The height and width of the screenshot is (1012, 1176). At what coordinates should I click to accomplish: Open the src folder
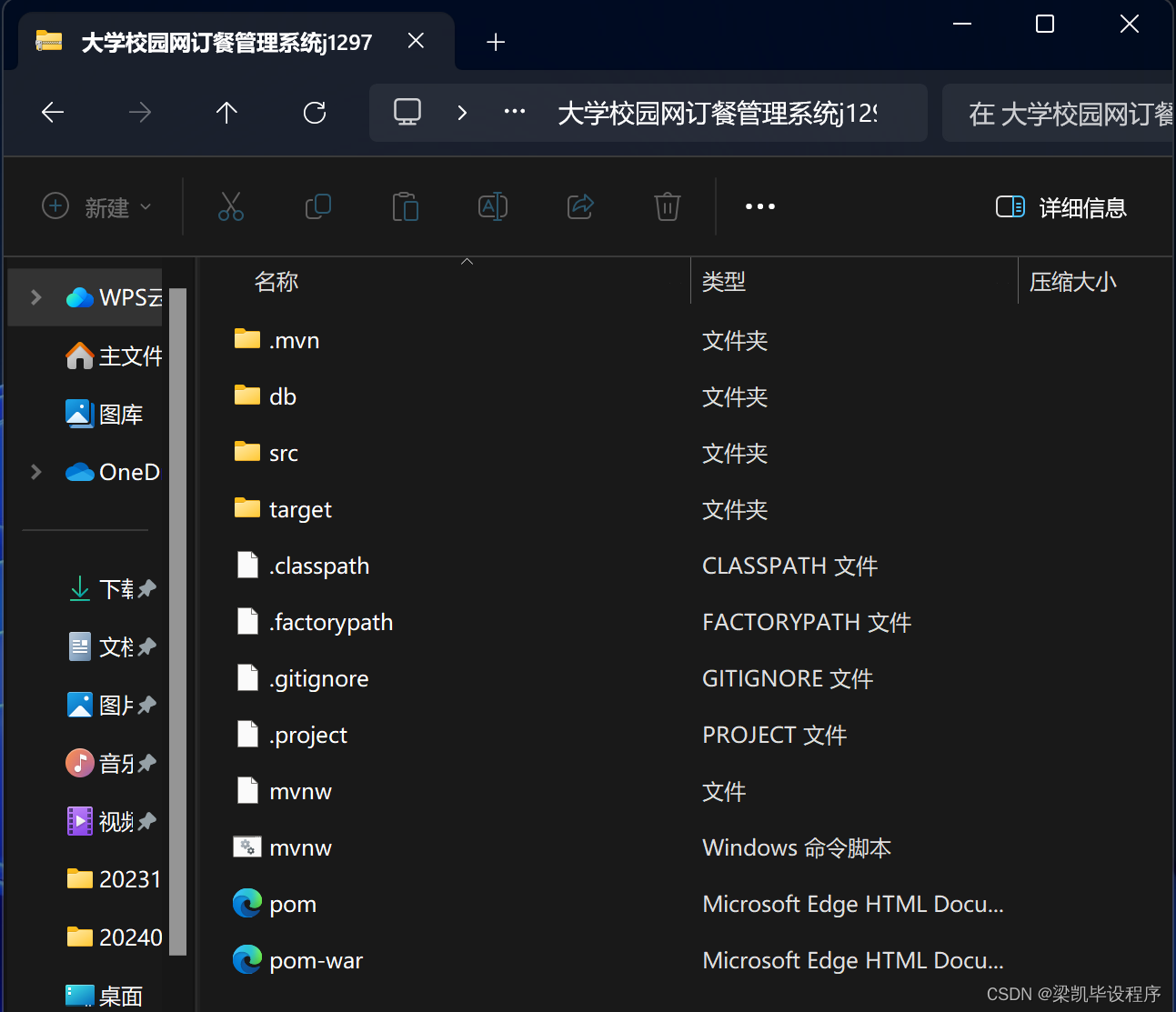coord(283,452)
